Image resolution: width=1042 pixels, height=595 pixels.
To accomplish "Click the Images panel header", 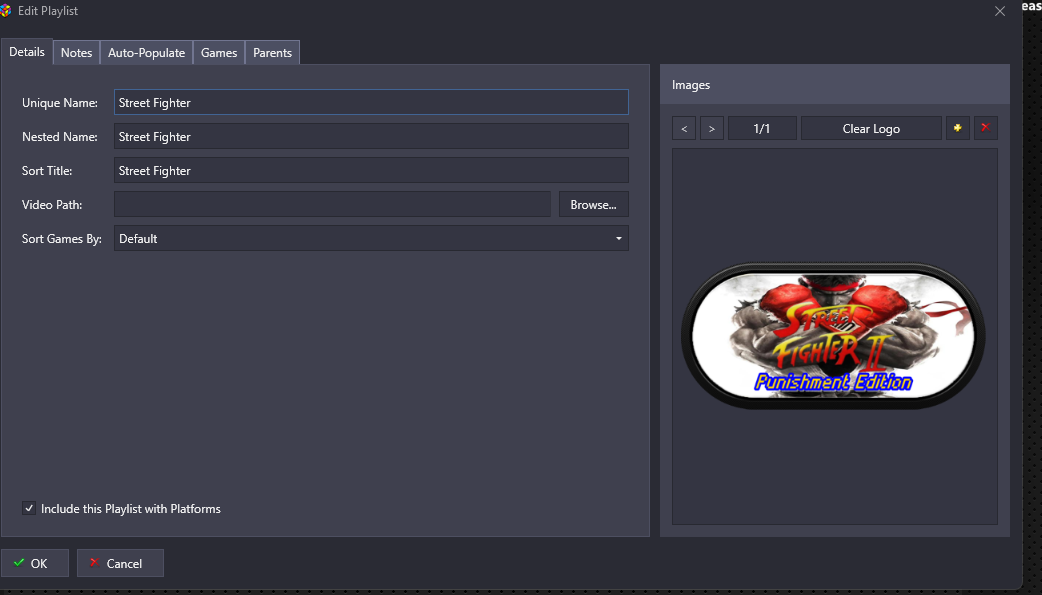I will [835, 84].
